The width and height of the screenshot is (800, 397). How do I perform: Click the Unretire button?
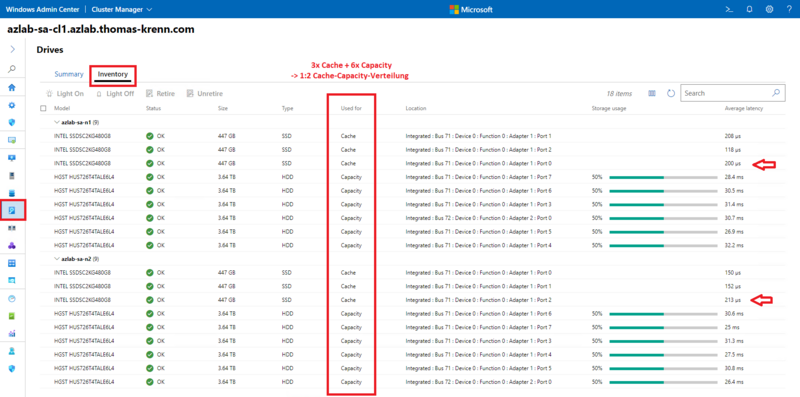click(204, 94)
